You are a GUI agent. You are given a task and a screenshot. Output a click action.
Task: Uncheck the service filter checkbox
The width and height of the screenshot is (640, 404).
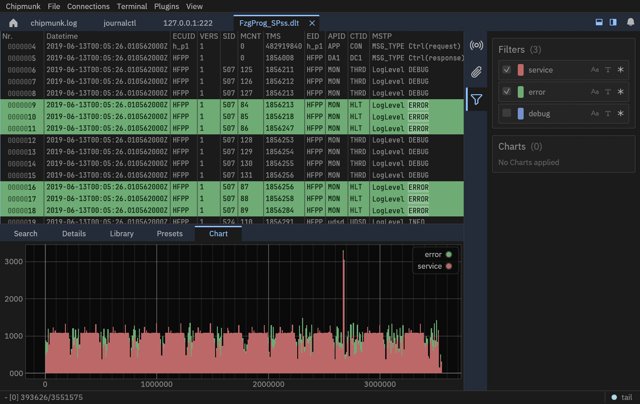(507, 70)
